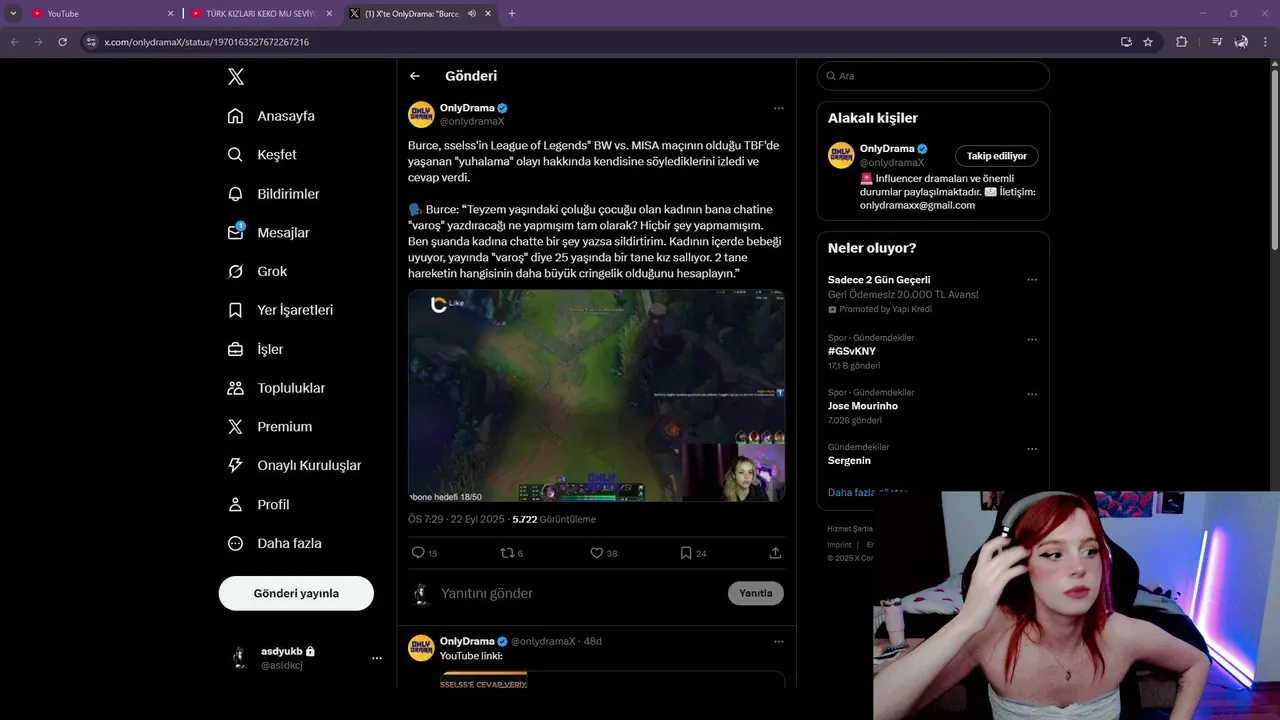Image resolution: width=1280 pixels, height=720 pixels.
Task: Bookmark this page with star icon
Action: (1148, 42)
